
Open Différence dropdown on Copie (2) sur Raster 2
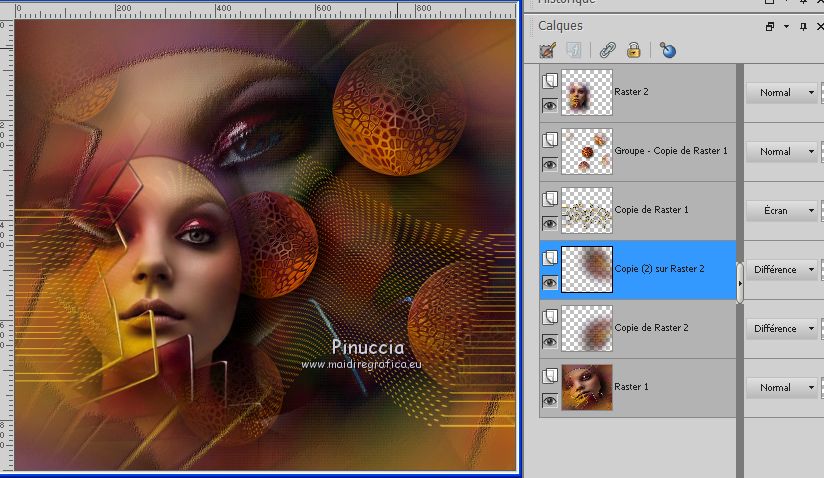click(811, 270)
